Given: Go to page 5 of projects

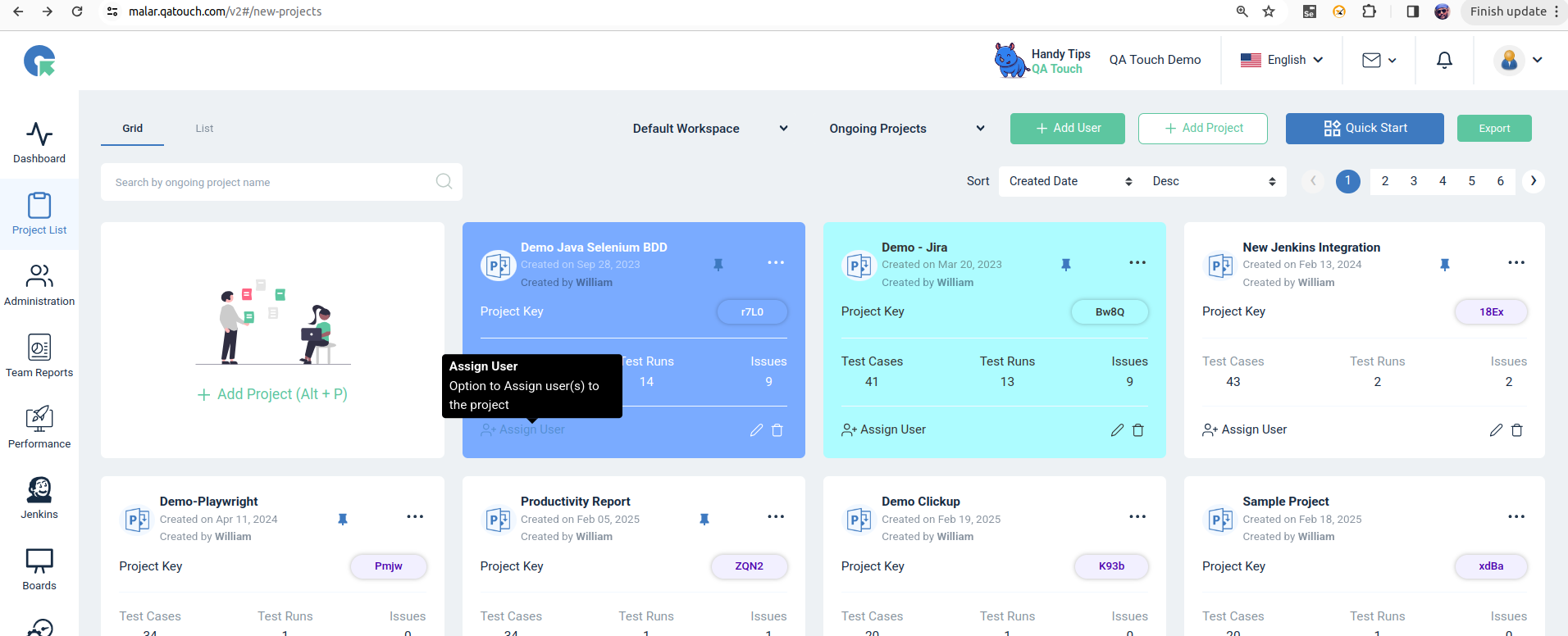Looking at the screenshot, I should (x=1472, y=181).
